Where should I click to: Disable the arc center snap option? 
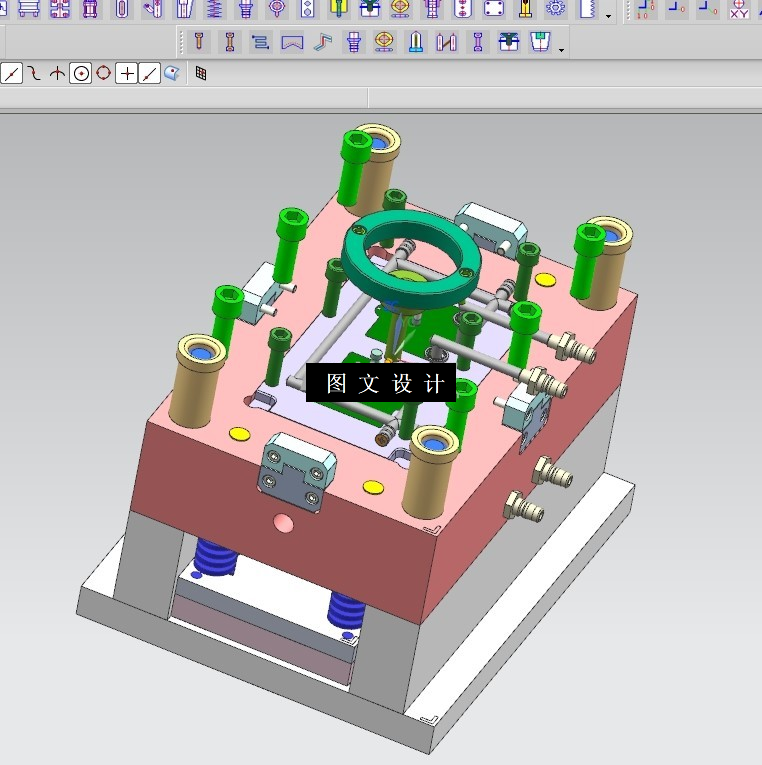pyautogui.click(x=80, y=74)
